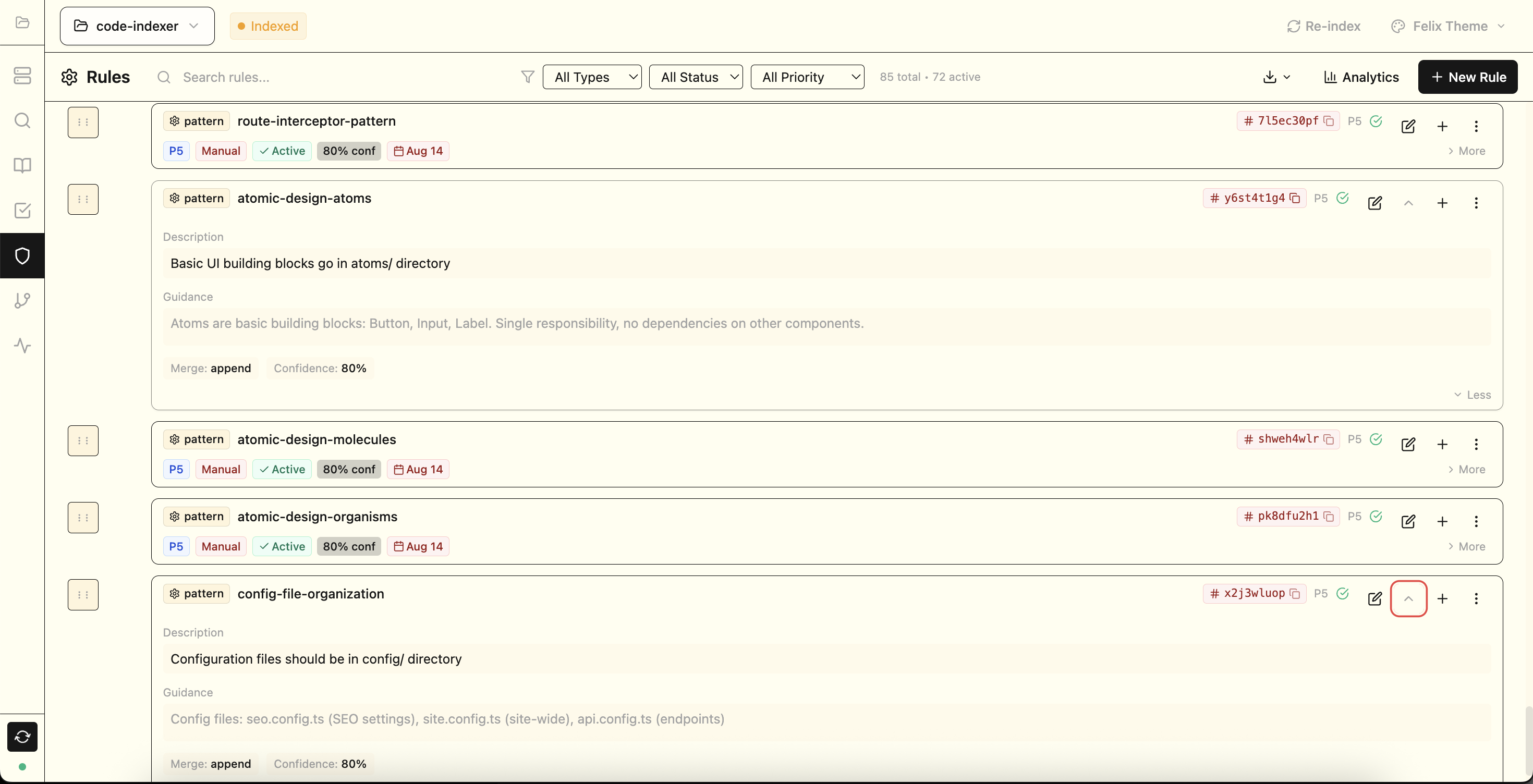Viewport: 1533px width, 784px height.
Task: Open the All Types dropdown
Action: 591,77
